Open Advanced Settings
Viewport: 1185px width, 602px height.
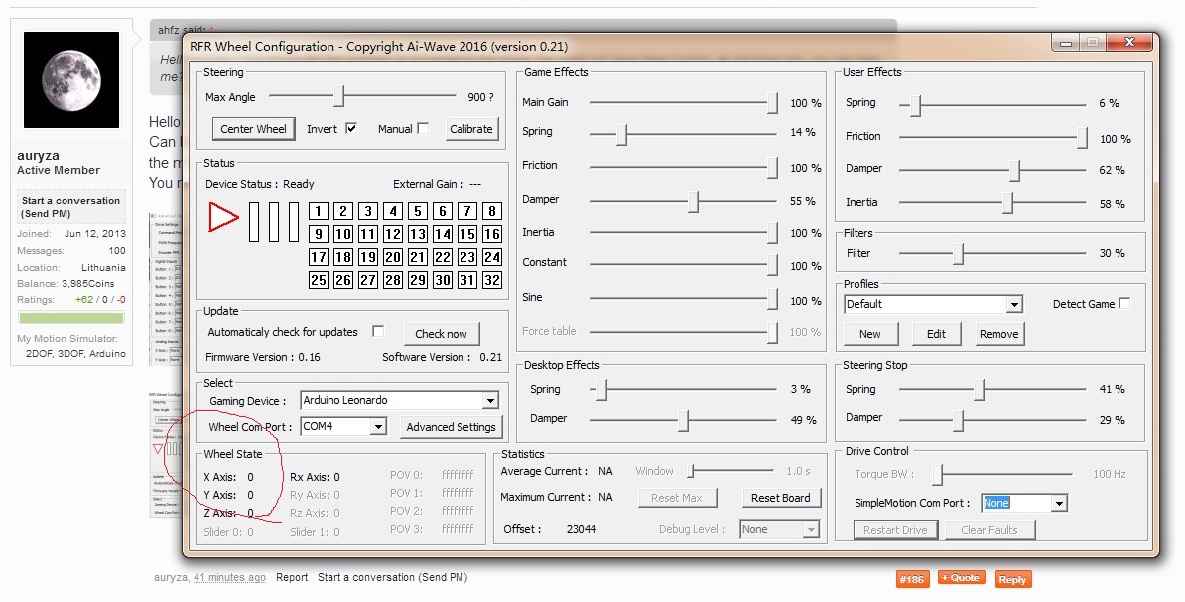pos(451,427)
